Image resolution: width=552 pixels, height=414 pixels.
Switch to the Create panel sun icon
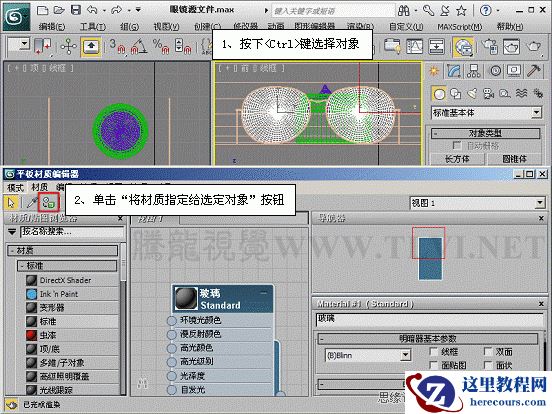click(434, 71)
